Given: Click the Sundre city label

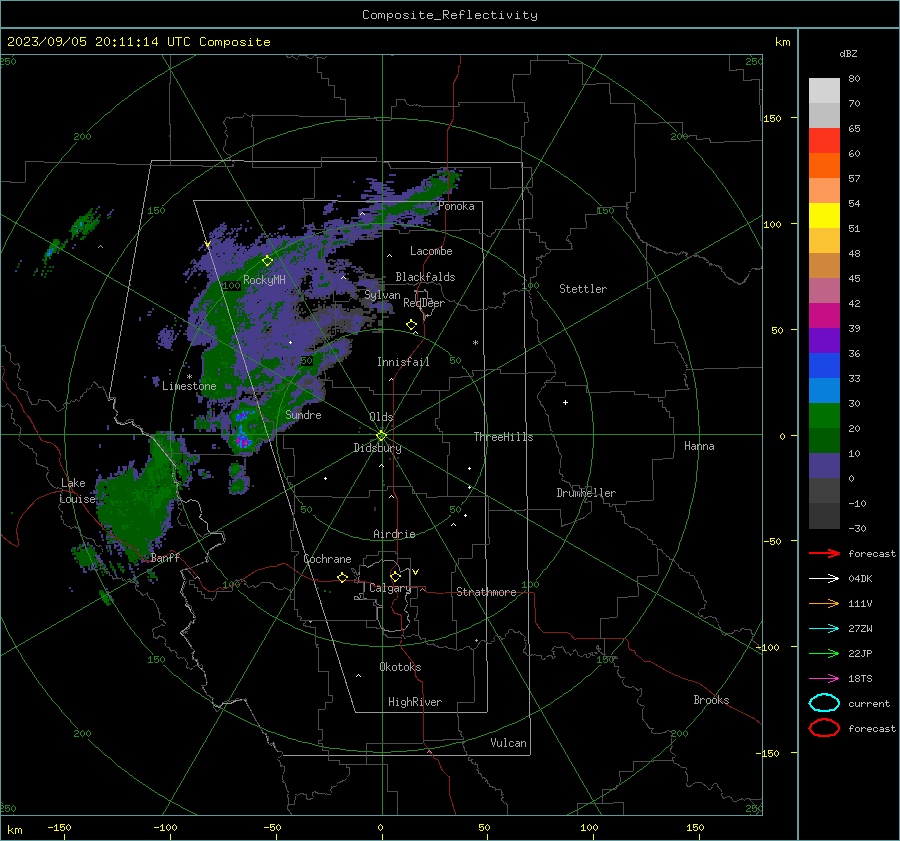Looking at the screenshot, I should pyautogui.click(x=303, y=414).
